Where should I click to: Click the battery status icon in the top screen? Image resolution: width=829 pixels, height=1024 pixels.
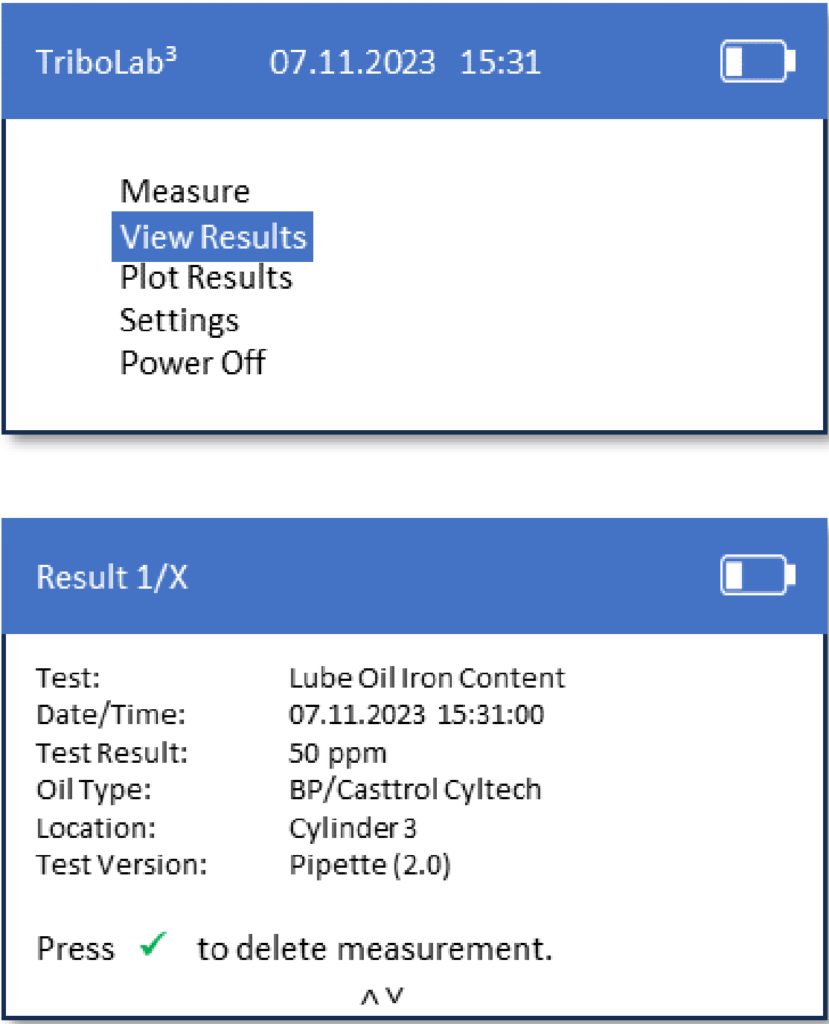coord(757,62)
